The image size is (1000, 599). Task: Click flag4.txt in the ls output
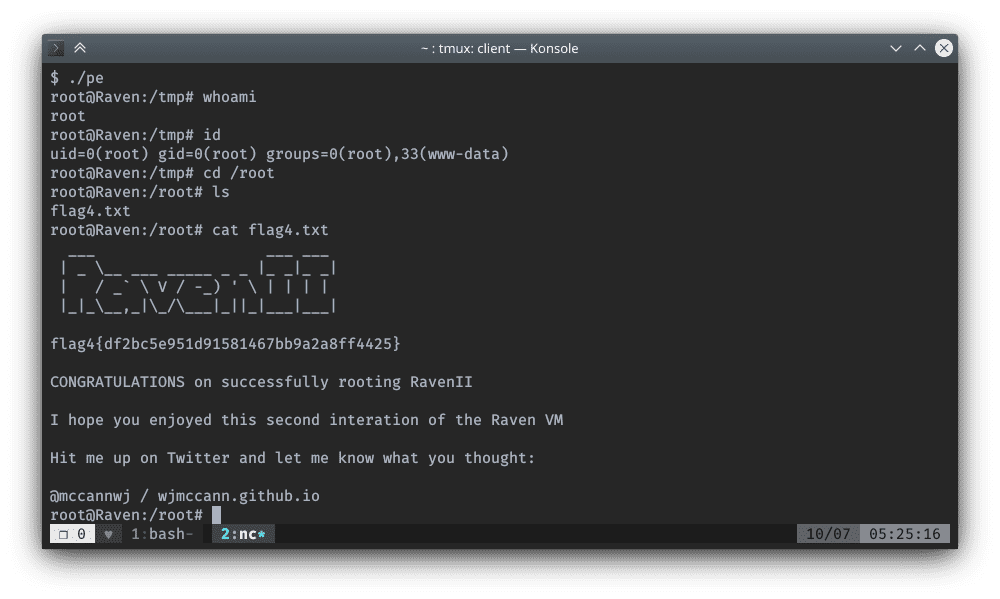coord(90,211)
